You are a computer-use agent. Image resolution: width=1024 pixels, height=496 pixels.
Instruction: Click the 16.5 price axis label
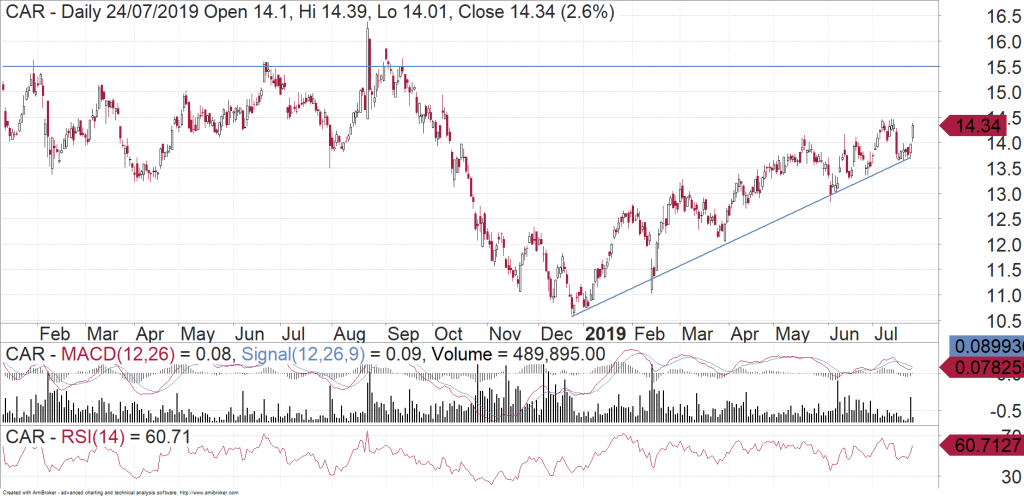(x=988, y=17)
